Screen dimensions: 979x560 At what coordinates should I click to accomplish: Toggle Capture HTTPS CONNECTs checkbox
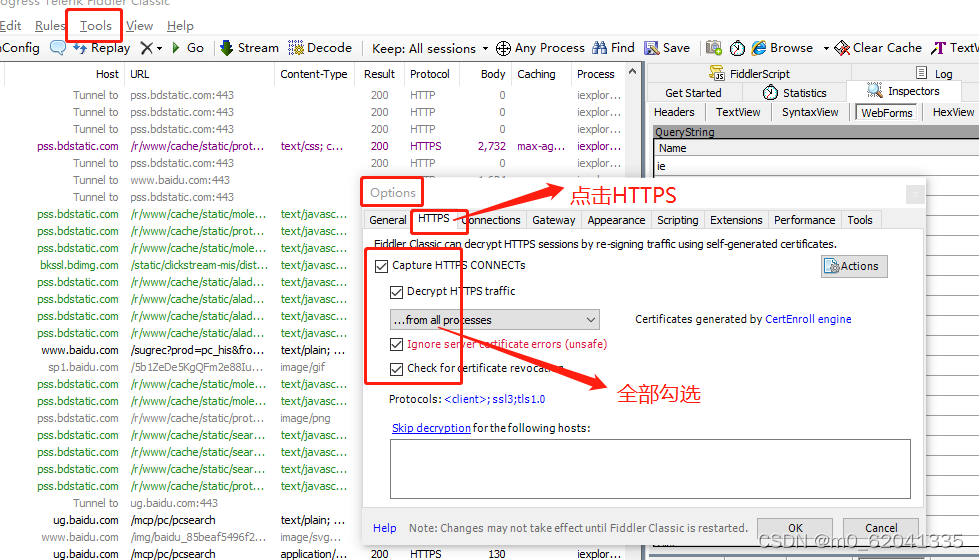(x=381, y=266)
